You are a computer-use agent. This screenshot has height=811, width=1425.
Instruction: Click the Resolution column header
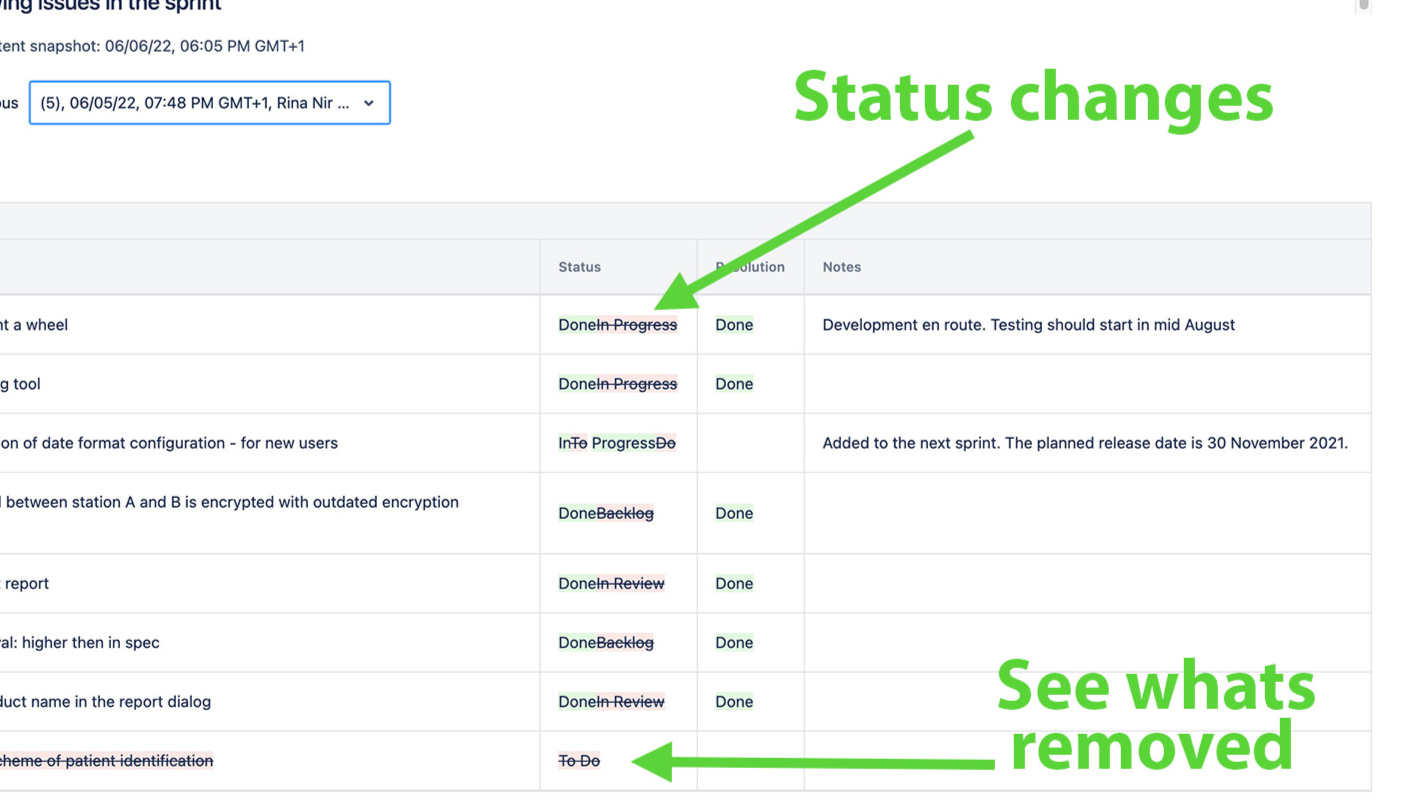(750, 267)
